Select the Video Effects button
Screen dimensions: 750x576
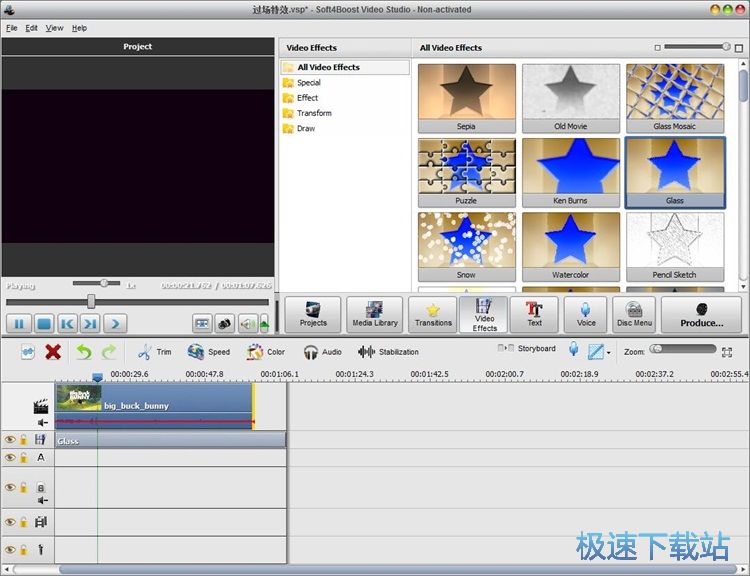pyautogui.click(x=484, y=314)
